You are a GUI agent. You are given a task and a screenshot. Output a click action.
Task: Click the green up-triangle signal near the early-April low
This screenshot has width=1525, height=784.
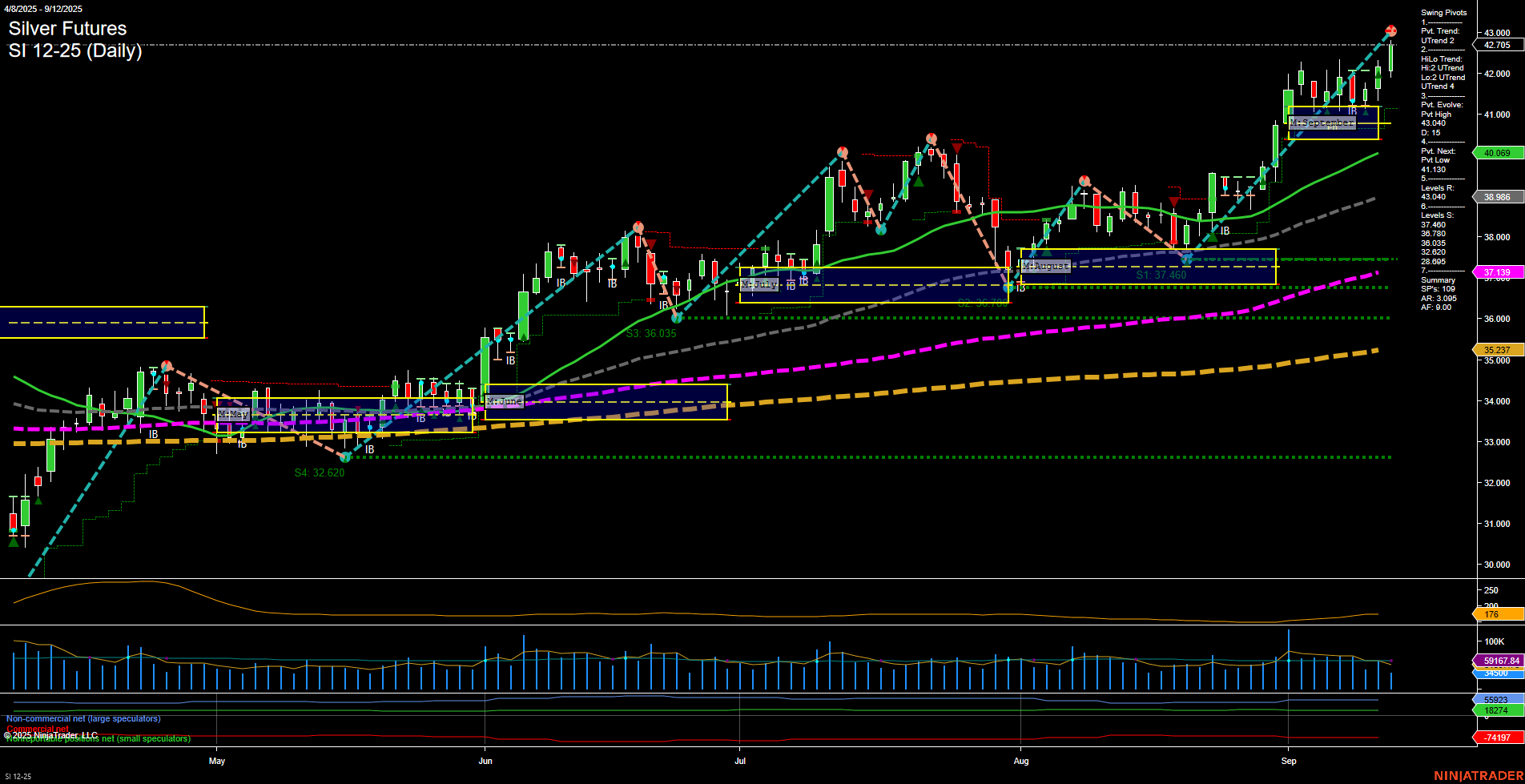click(13, 541)
